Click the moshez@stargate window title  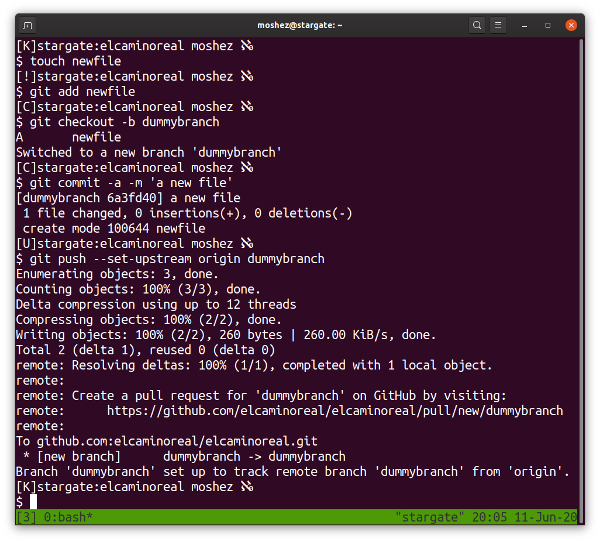300,24
